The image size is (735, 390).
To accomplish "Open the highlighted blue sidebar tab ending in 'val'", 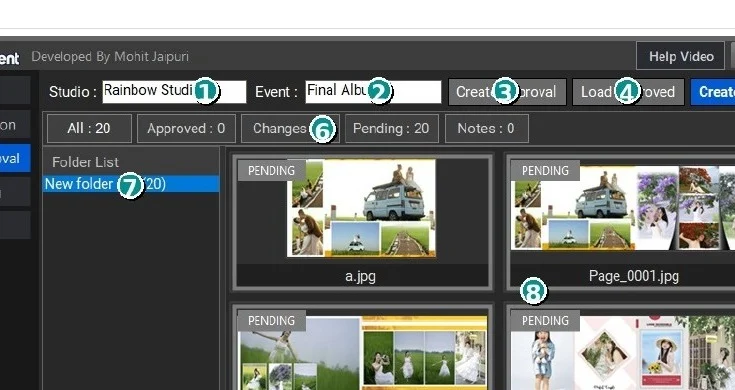I will (15, 158).
